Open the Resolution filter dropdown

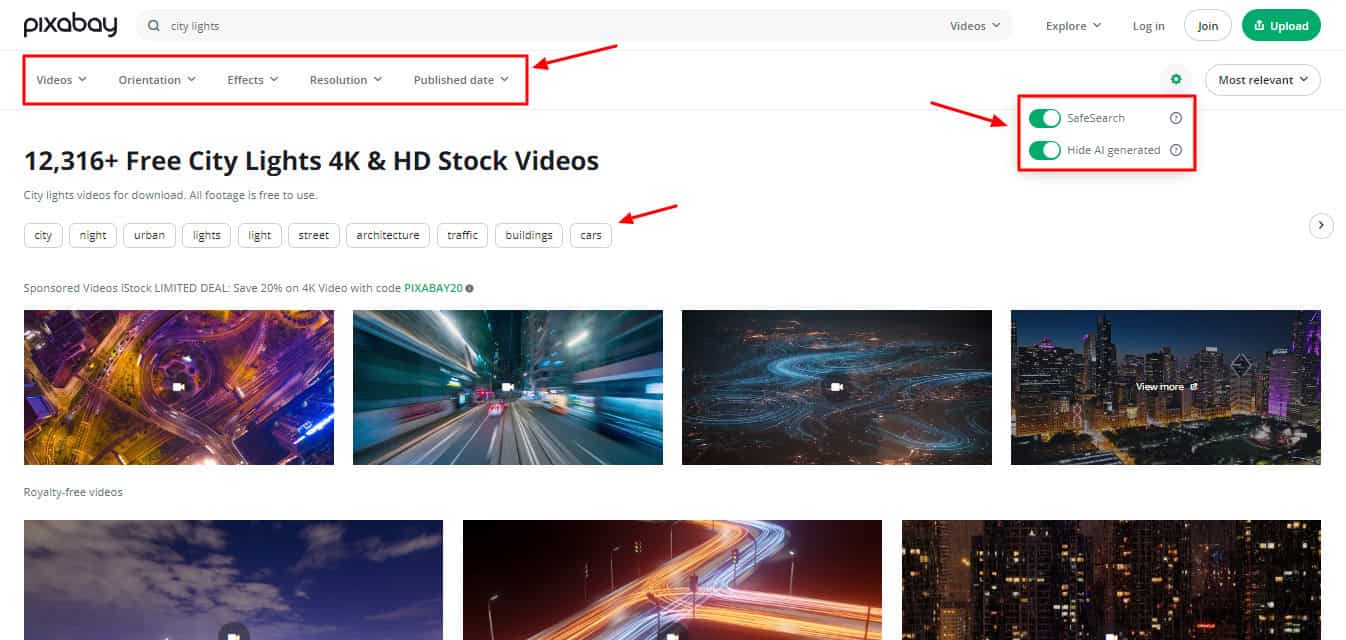[345, 80]
